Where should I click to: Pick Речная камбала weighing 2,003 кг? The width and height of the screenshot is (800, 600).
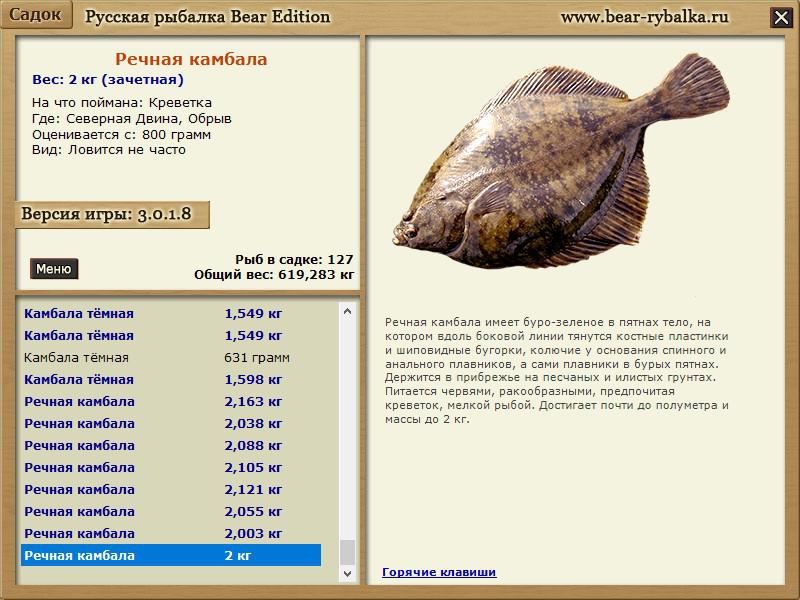click(x=170, y=533)
